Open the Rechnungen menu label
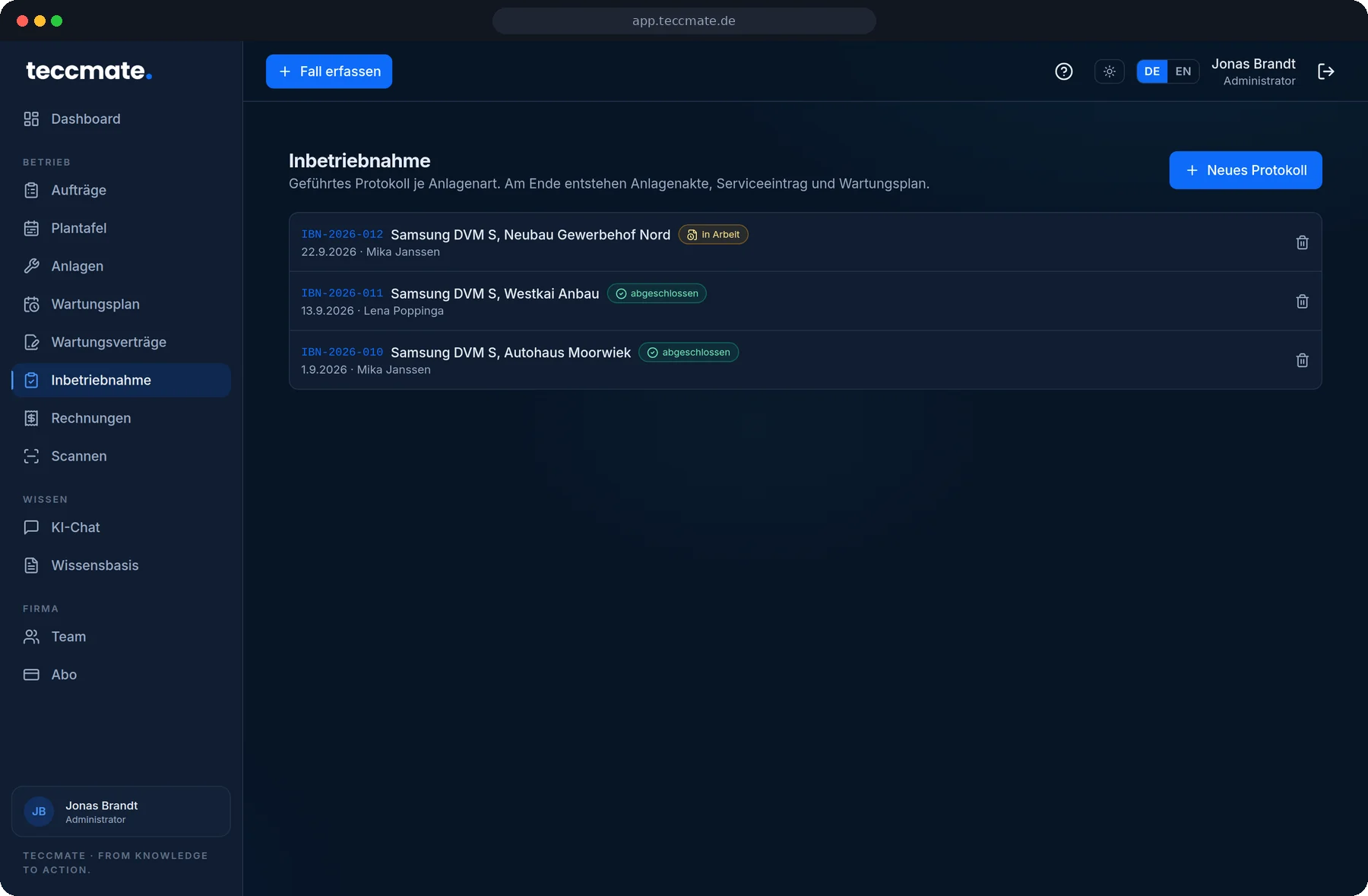Screen dimensions: 1368x896 (91, 418)
